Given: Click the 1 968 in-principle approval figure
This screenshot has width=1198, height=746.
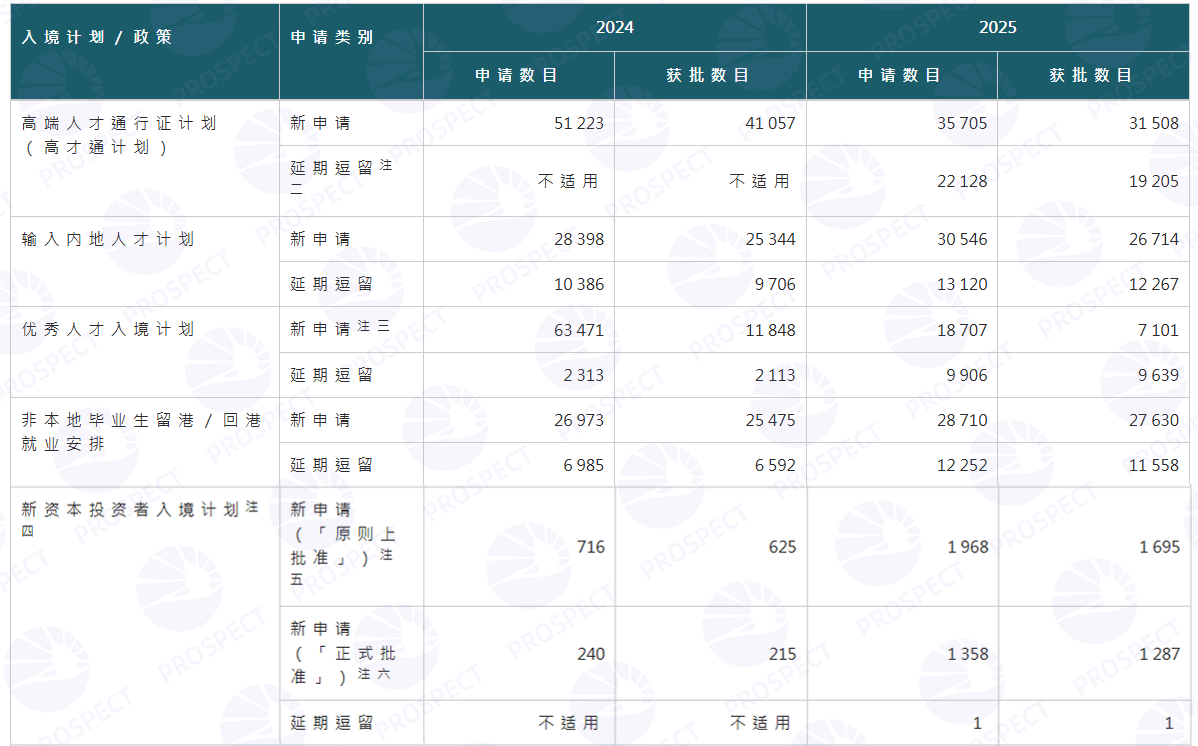Looking at the screenshot, I should 968,547.
